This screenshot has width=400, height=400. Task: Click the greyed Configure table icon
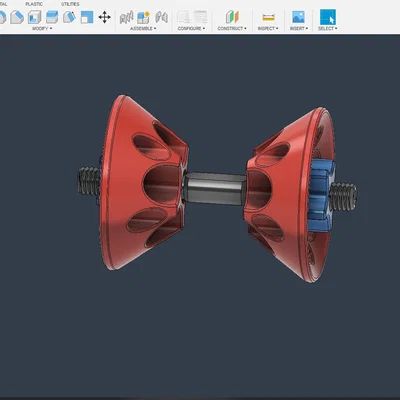click(x=201, y=17)
